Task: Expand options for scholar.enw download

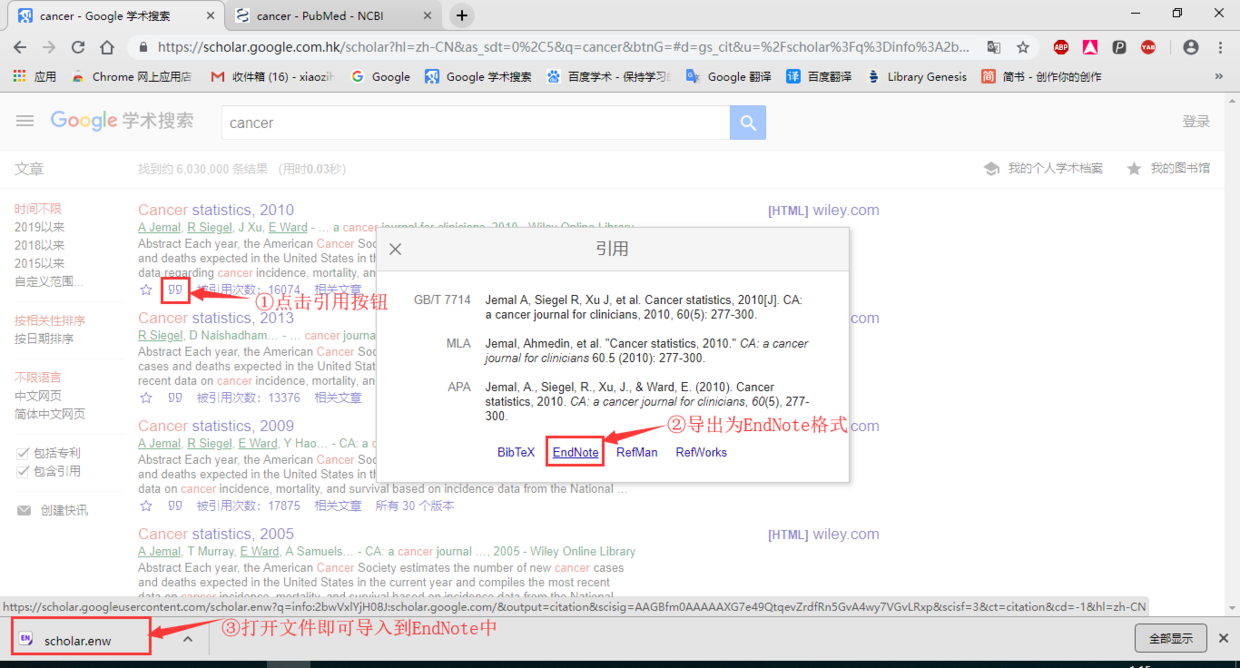Action: [x=188, y=639]
